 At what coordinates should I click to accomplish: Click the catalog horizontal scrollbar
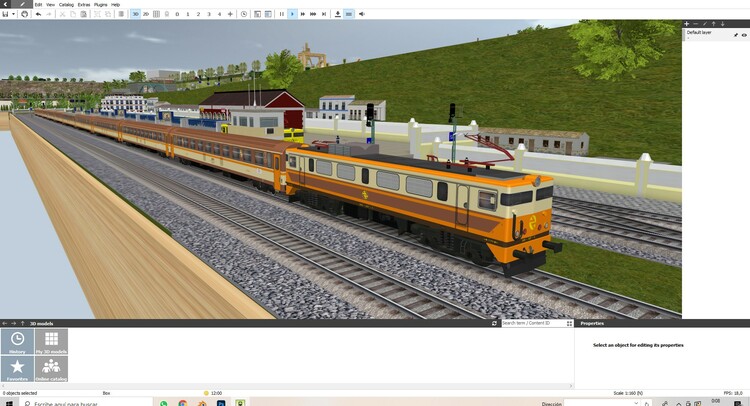pos(287,385)
